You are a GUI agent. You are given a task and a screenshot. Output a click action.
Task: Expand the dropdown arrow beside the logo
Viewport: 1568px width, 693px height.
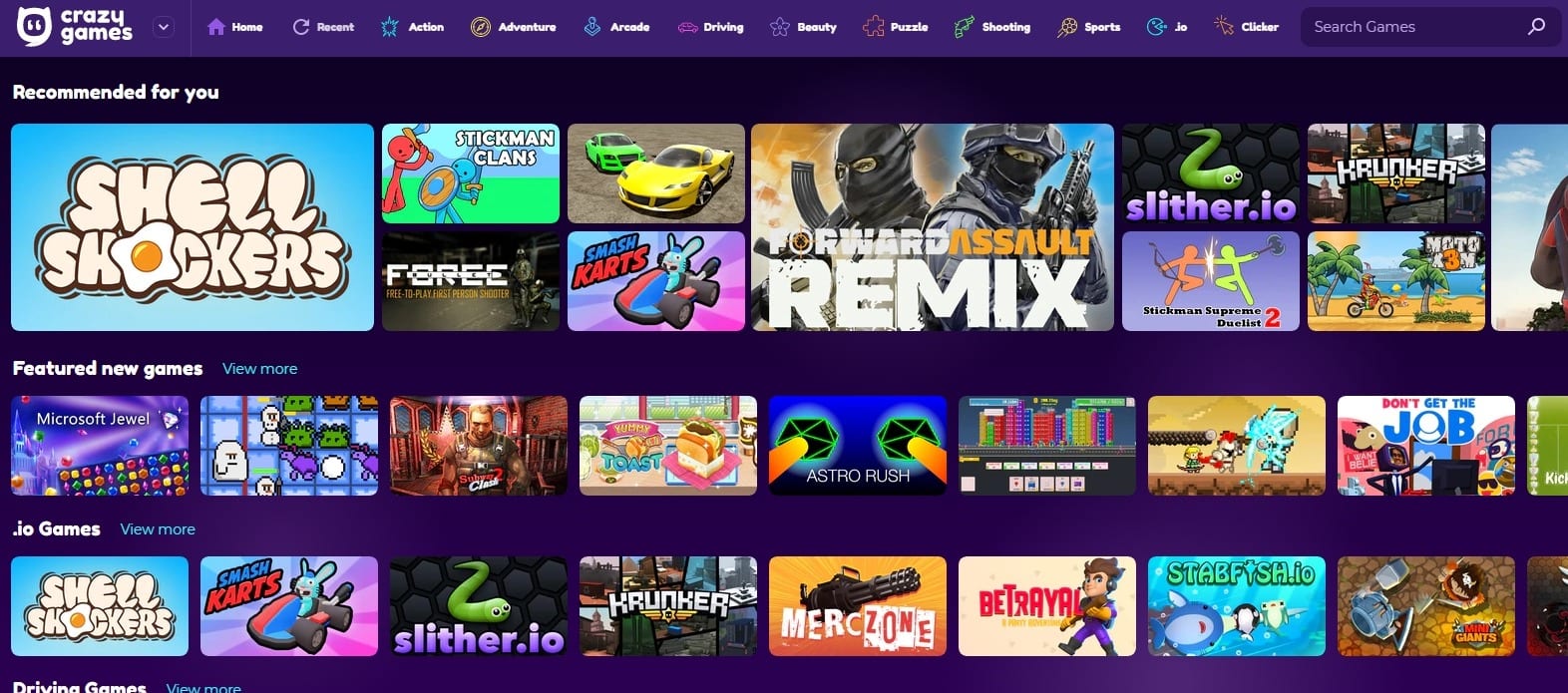[164, 27]
